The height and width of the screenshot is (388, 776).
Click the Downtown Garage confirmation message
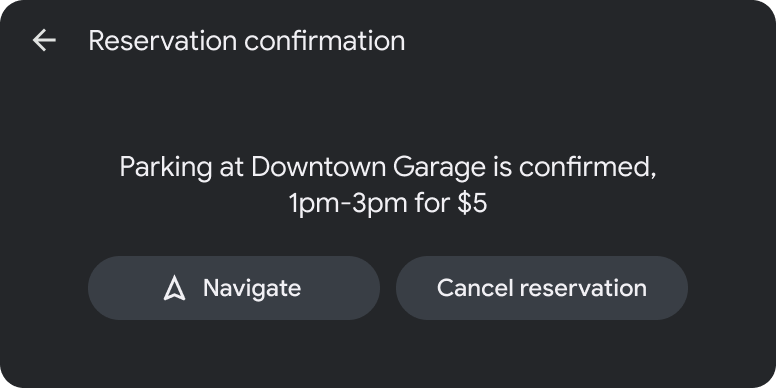pyautogui.click(x=388, y=185)
